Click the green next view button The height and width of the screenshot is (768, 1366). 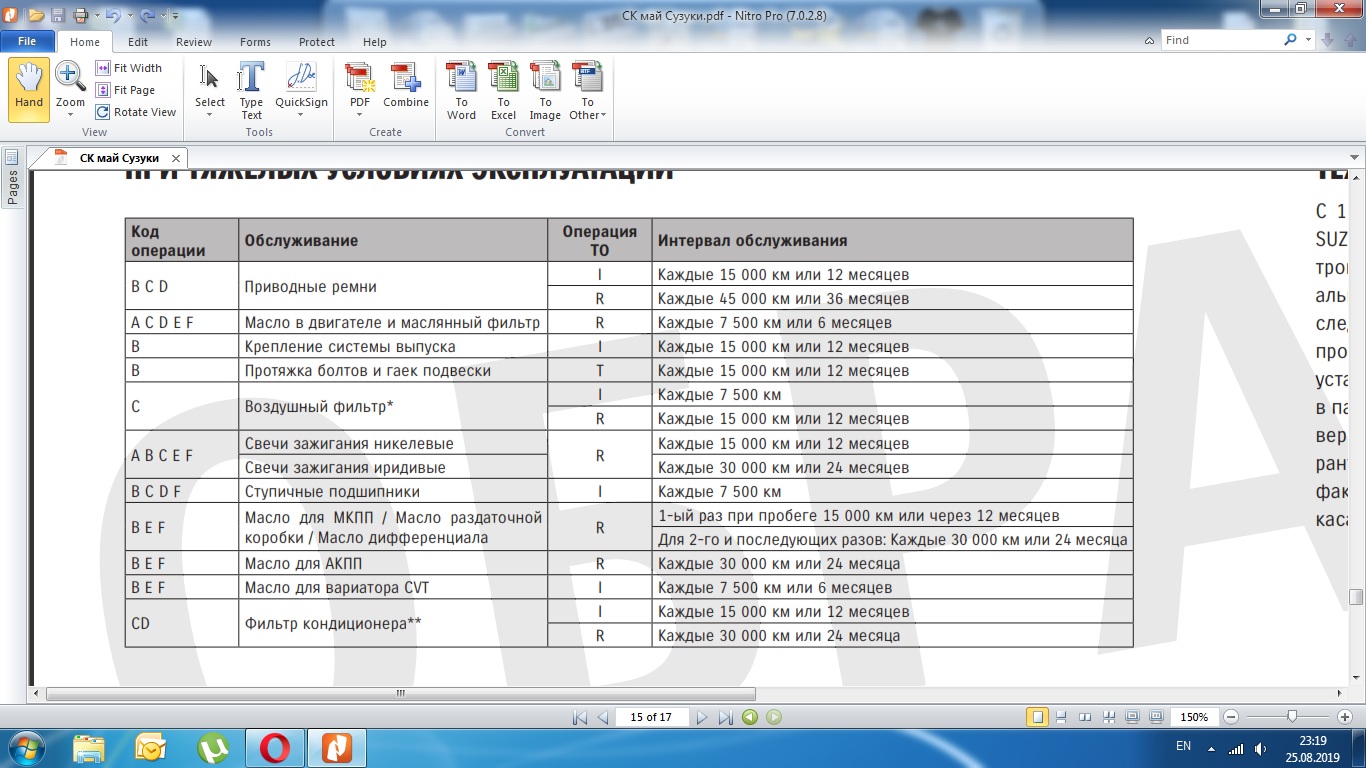(774, 717)
